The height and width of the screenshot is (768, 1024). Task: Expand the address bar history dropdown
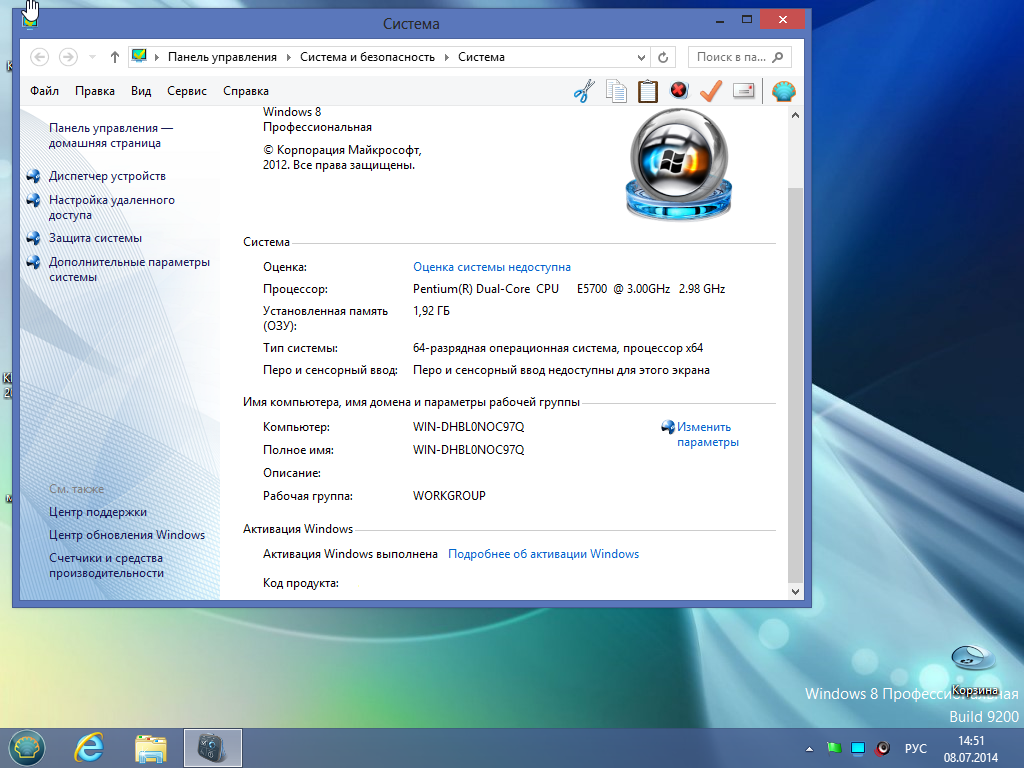641,57
